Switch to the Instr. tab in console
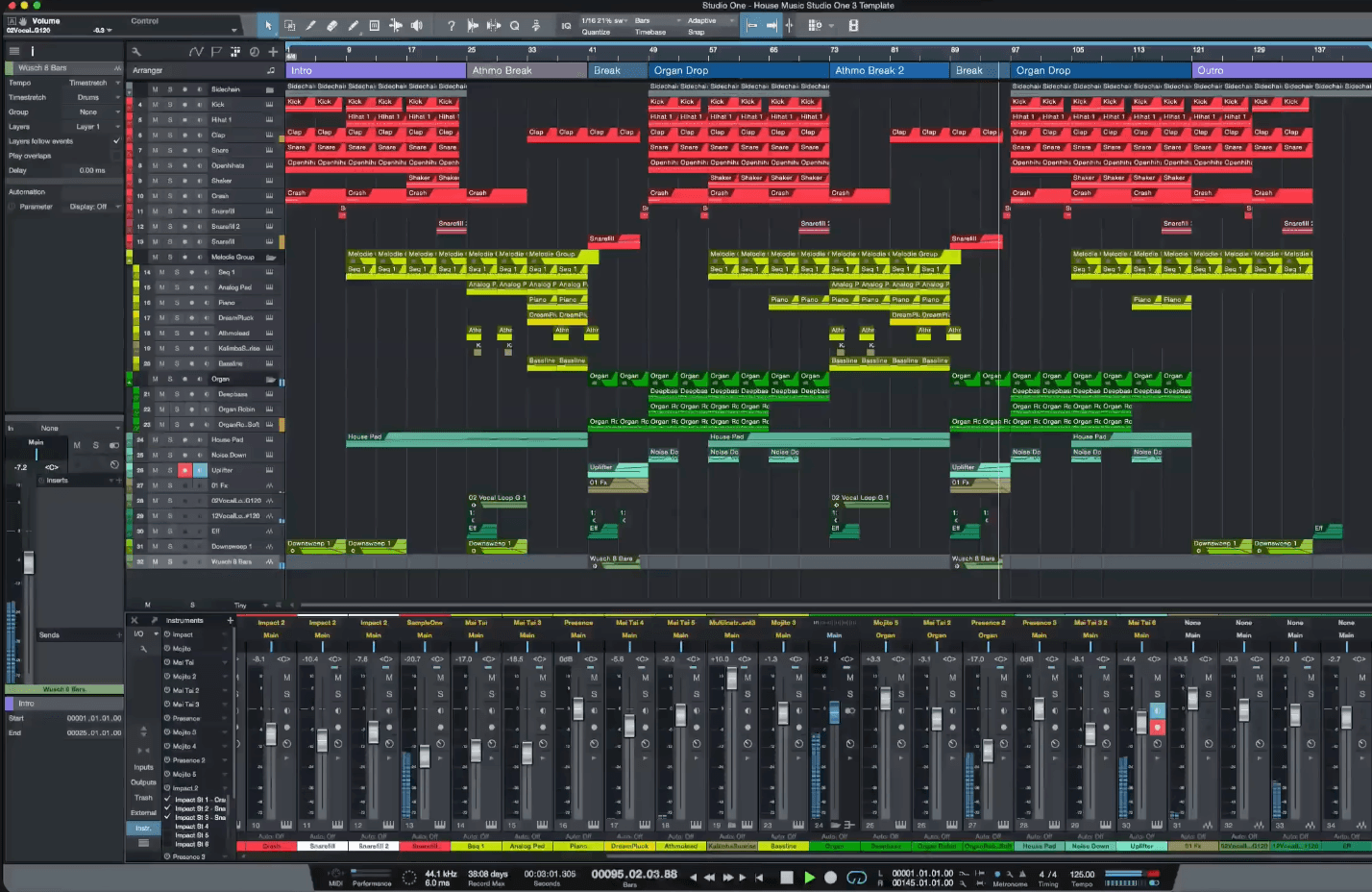1372x892 pixels. click(x=142, y=828)
